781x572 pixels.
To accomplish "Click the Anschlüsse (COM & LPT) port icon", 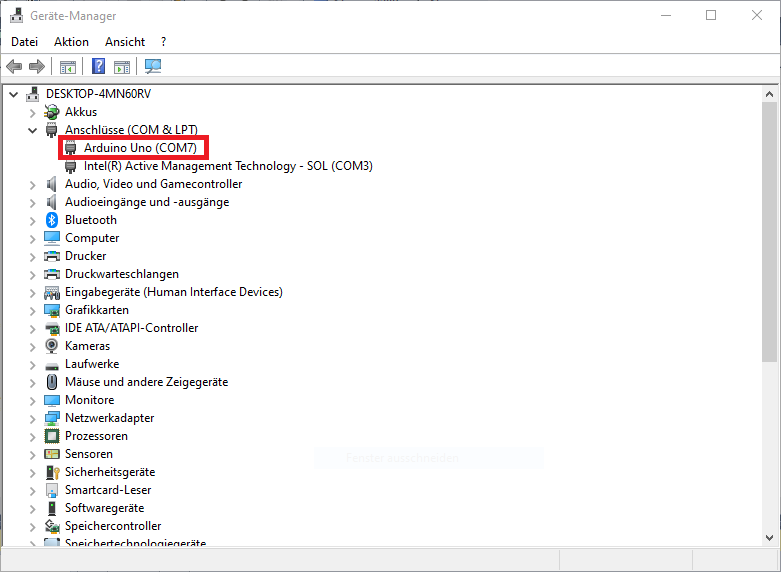I will (x=52, y=130).
